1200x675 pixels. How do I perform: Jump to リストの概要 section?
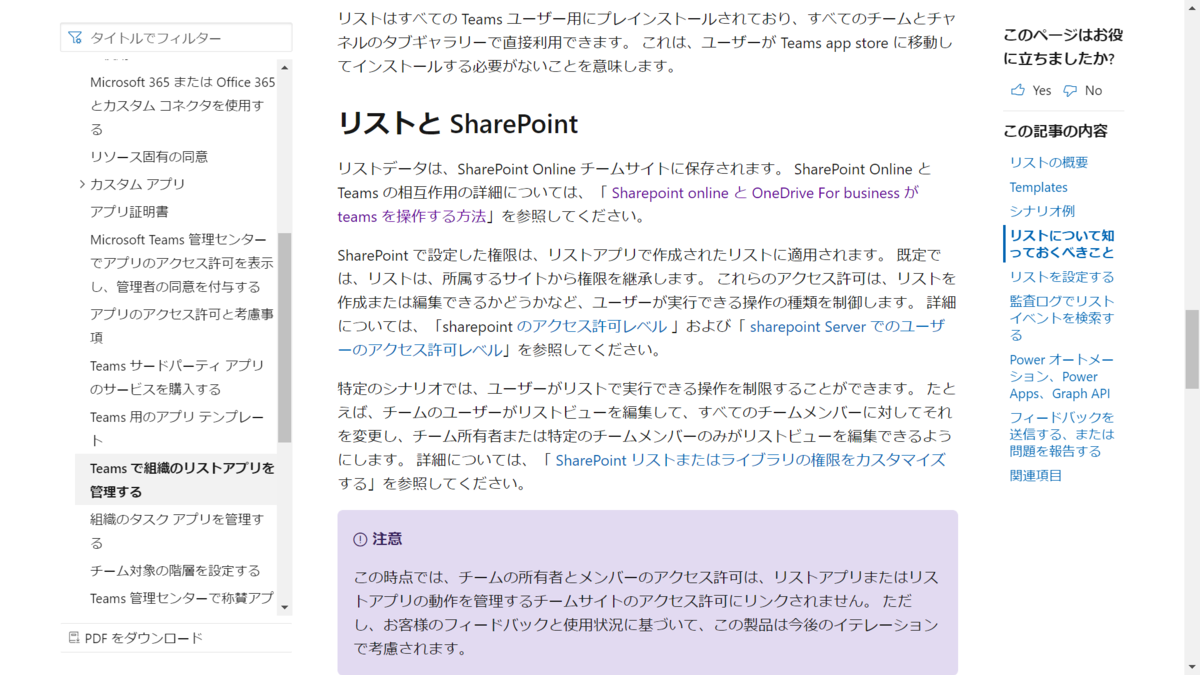click(1049, 162)
